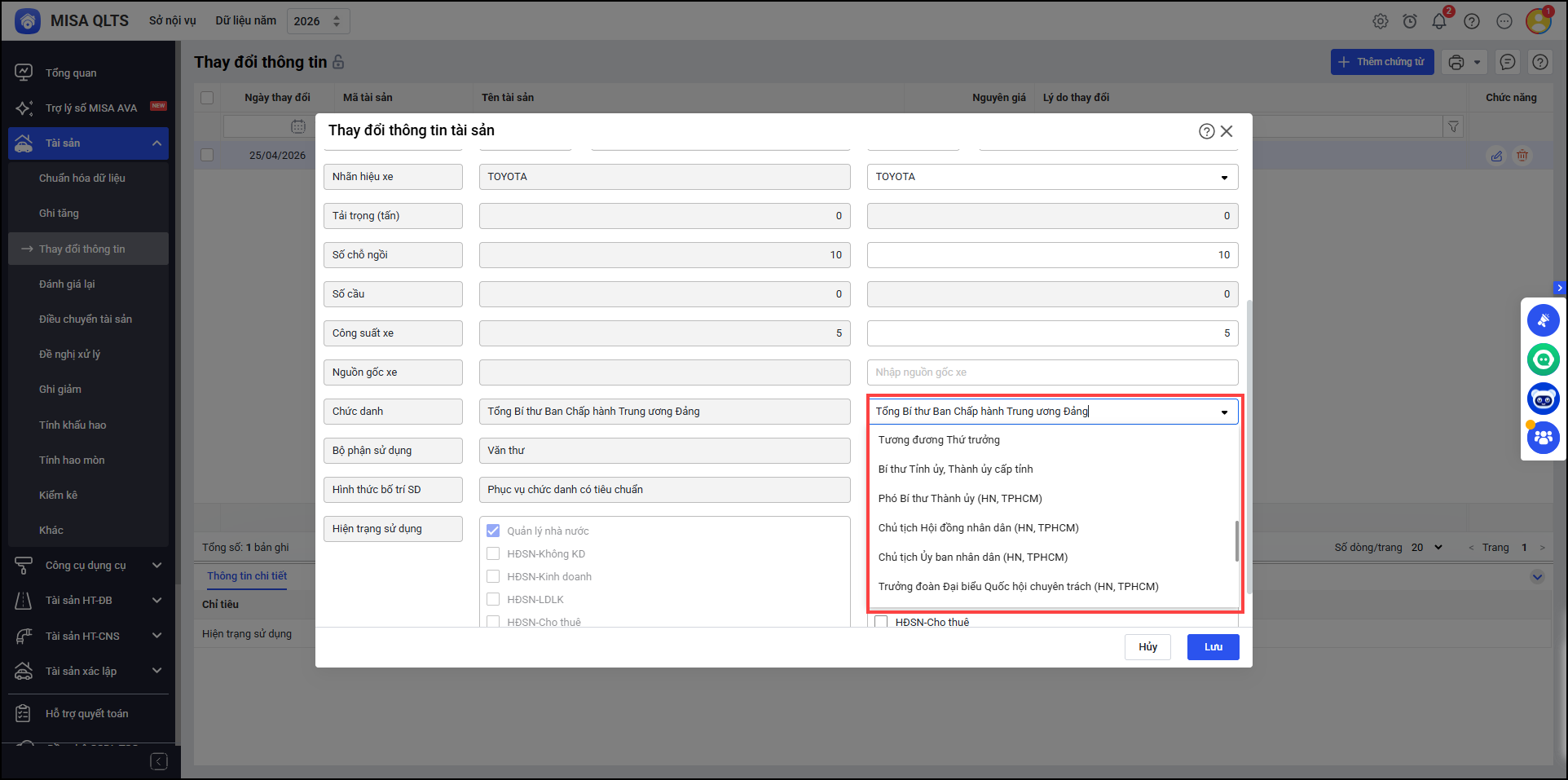Click the Lưu button
The height and width of the screenshot is (780, 1568).
pos(1213,647)
